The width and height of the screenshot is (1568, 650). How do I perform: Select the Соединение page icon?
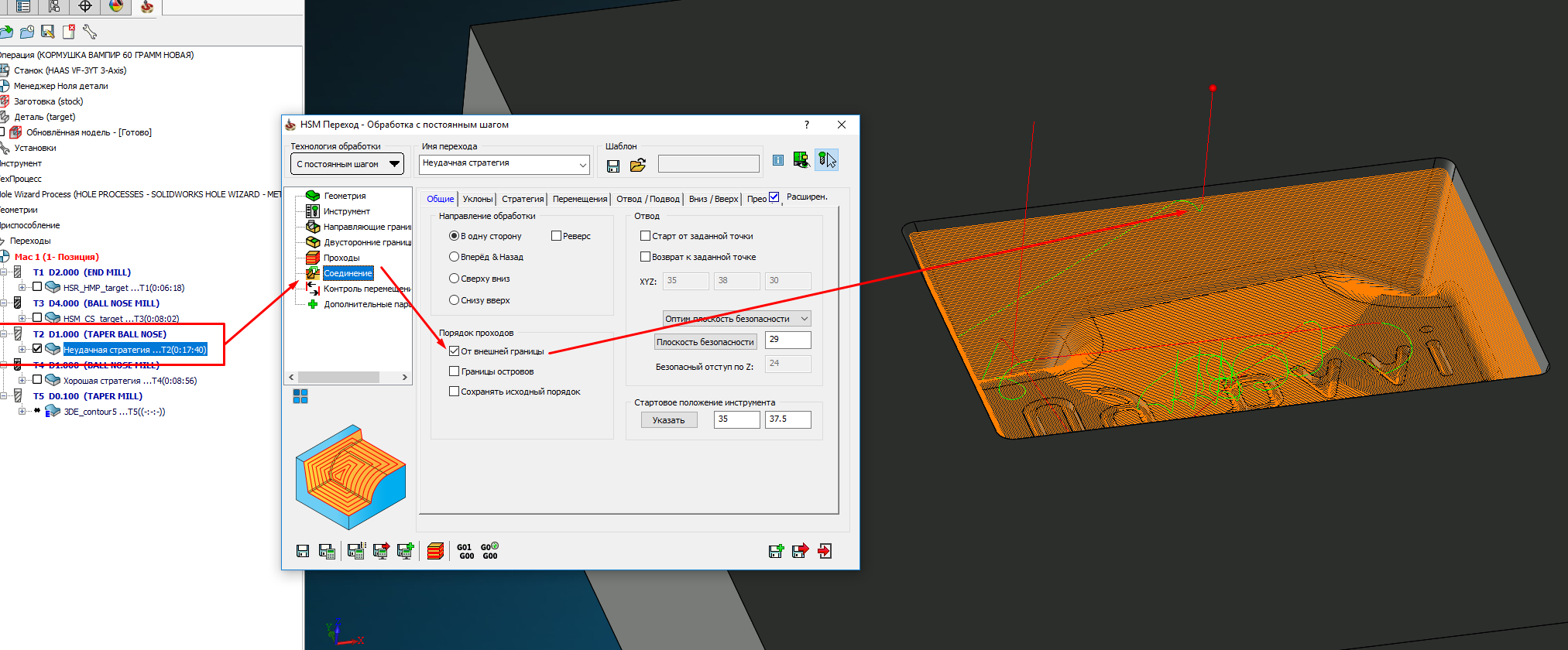click(313, 273)
